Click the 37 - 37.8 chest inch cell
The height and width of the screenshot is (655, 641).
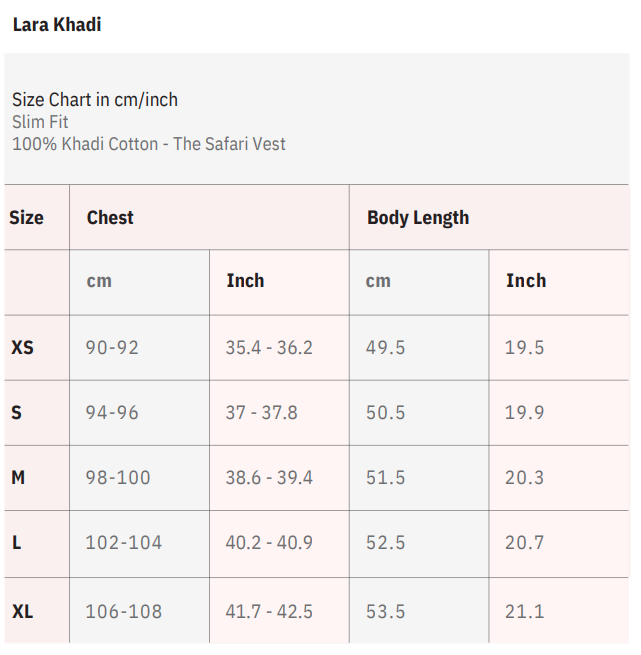click(x=261, y=412)
